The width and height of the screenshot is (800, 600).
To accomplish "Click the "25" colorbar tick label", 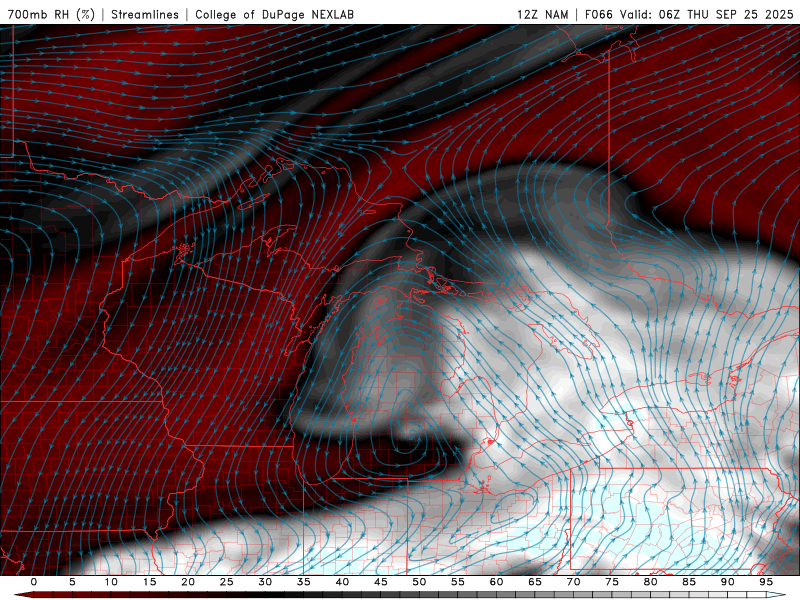I will (x=227, y=582).
